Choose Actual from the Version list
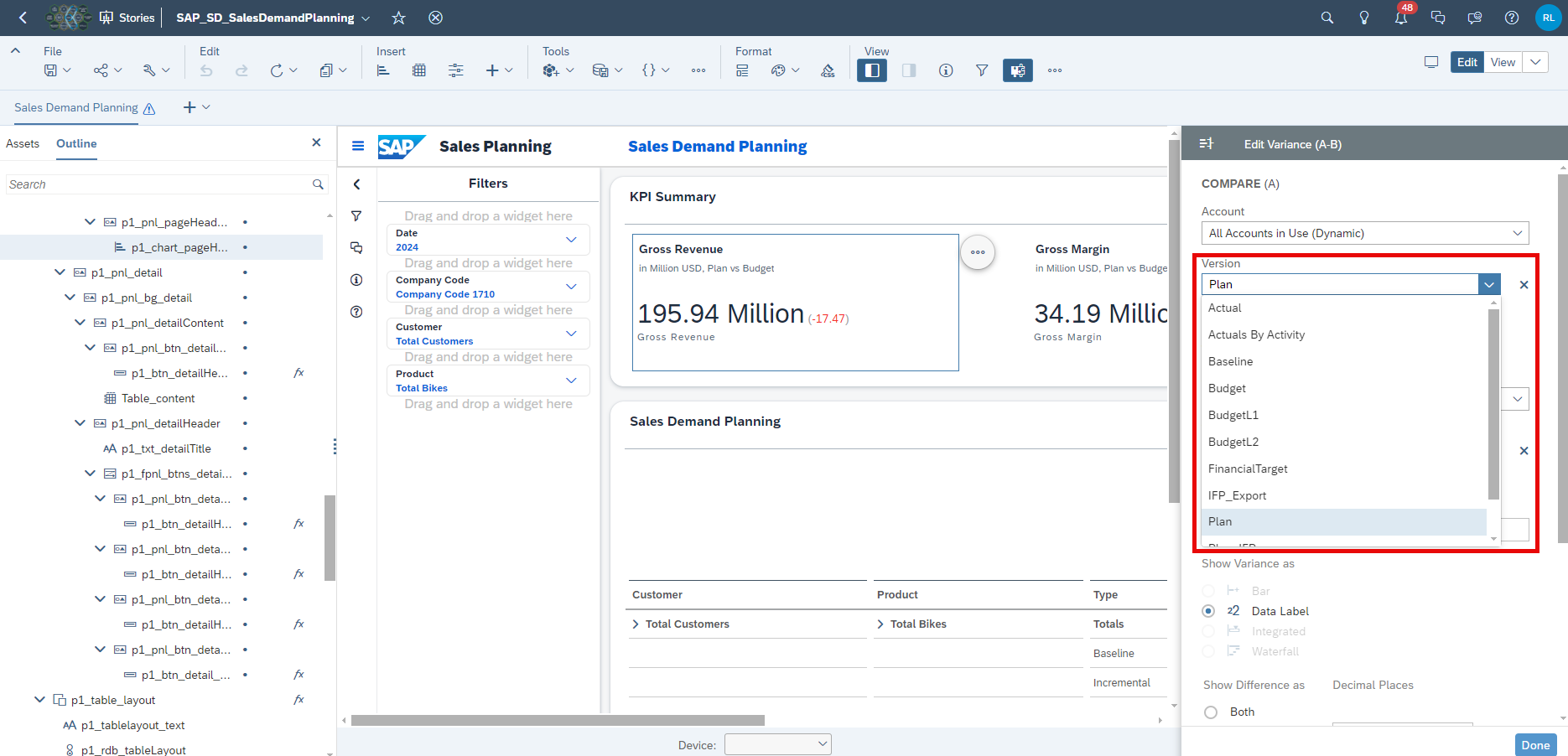 coord(1344,308)
